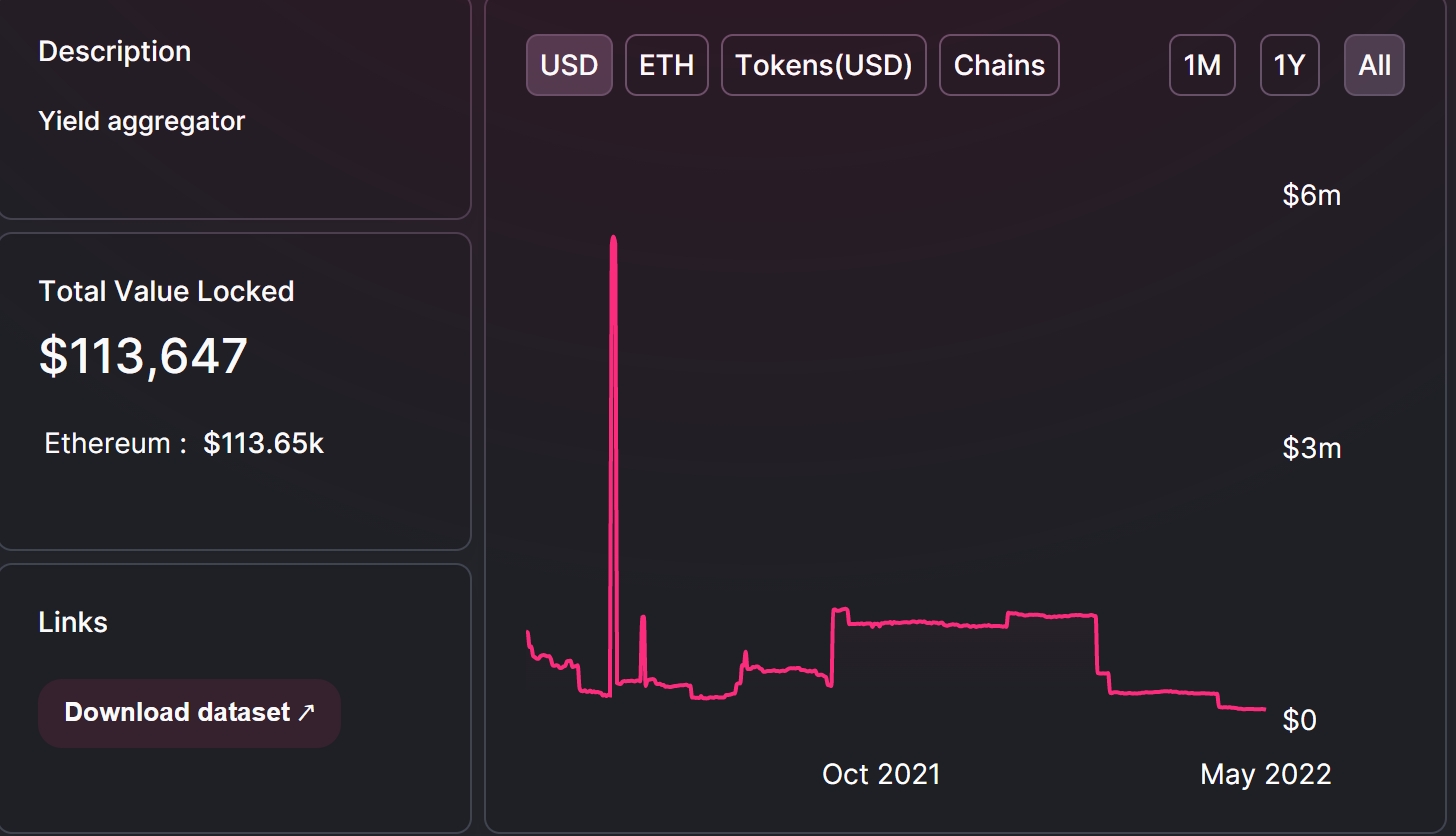The width and height of the screenshot is (1456, 836).
Task: Click the Oct 2021 axis label
Action: [x=881, y=774]
